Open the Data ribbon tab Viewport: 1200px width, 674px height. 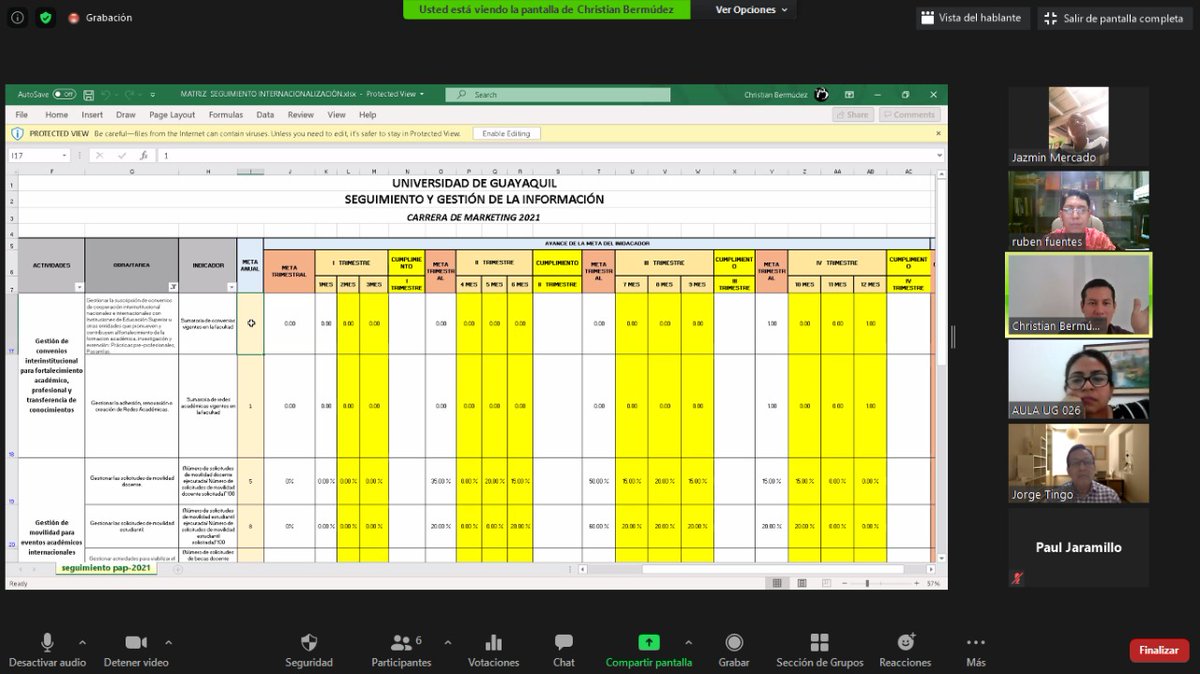[x=265, y=115]
